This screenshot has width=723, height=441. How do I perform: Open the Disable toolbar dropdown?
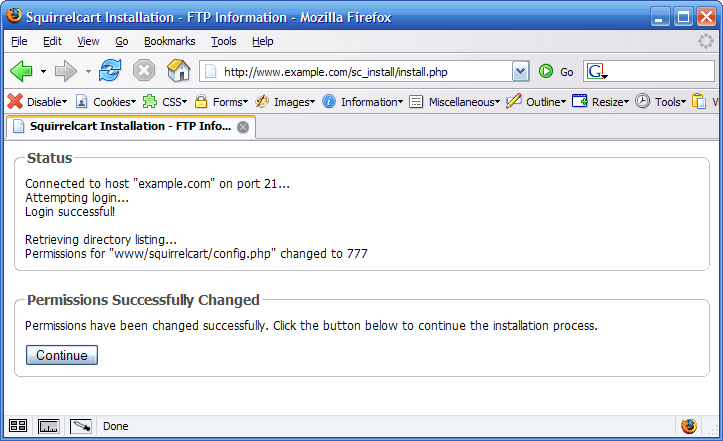point(37,101)
